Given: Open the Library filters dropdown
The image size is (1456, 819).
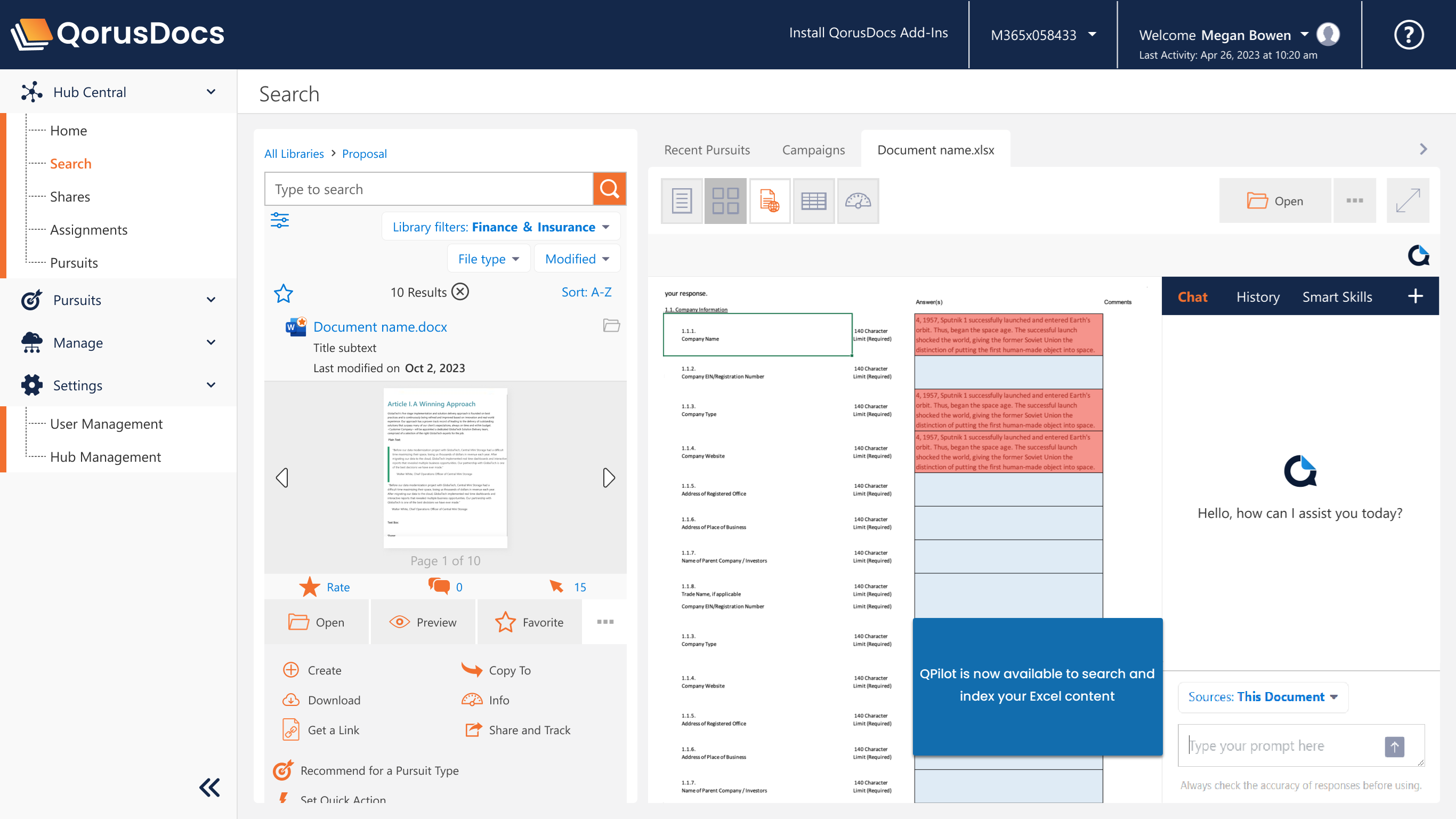Looking at the screenshot, I should click(x=501, y=226).
